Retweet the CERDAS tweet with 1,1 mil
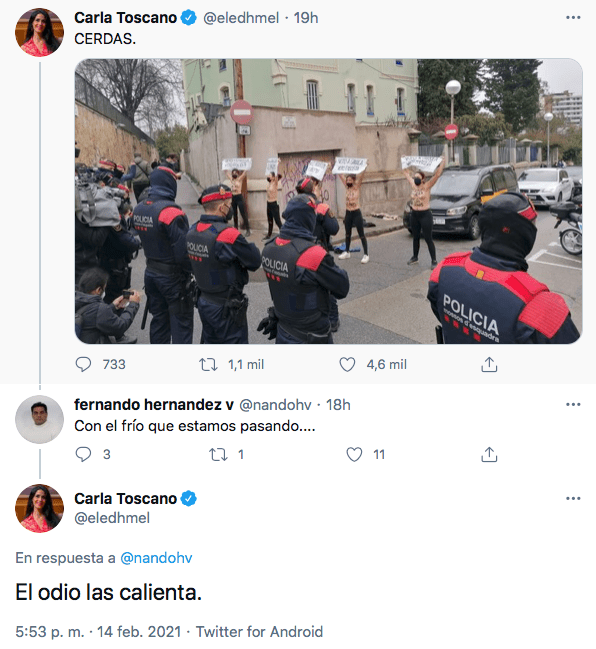 tap(208, 365)
